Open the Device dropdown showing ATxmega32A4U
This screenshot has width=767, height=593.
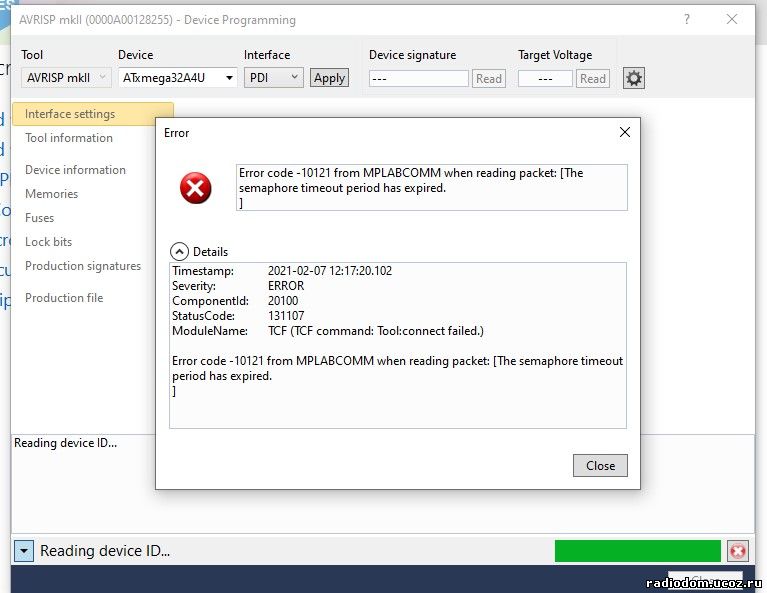[178, 78]
